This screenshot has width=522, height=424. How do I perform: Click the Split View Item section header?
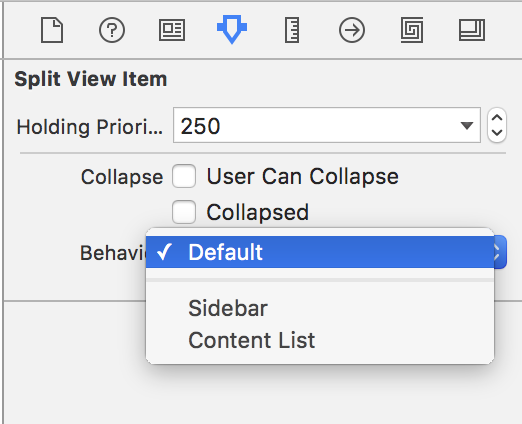[91, 79]
